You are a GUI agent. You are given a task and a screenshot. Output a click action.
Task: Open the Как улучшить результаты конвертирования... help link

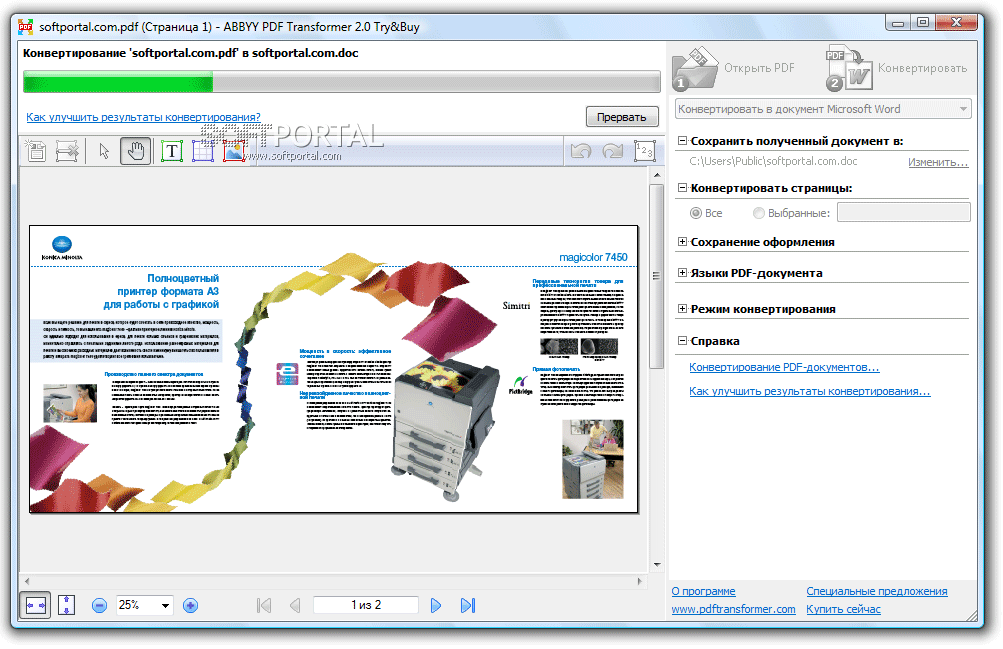click(x=810, y=391)
